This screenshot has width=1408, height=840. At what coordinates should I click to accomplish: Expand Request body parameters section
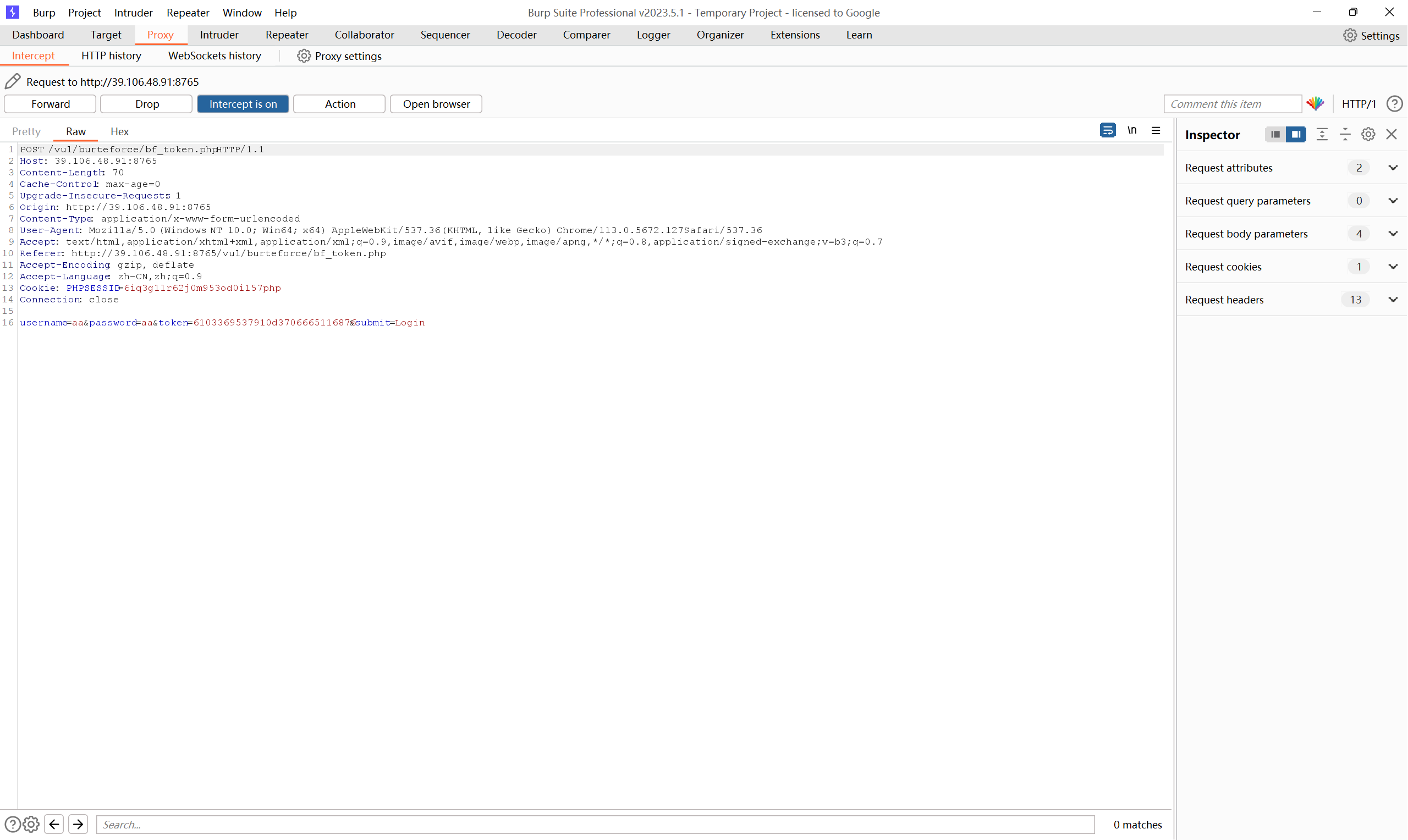click(x=1393, y=234)
